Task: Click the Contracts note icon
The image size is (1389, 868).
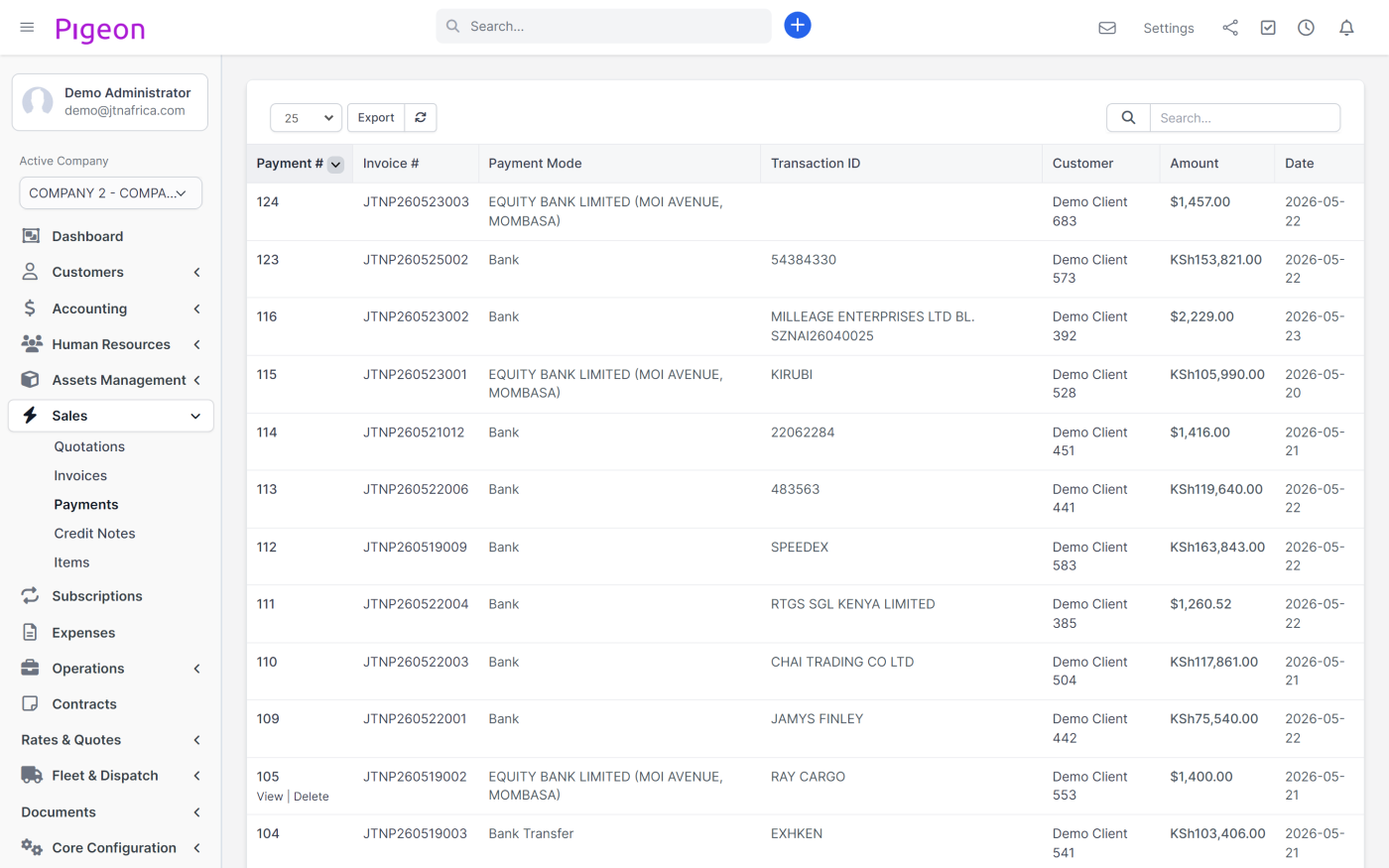Action: tap(31, 704)
